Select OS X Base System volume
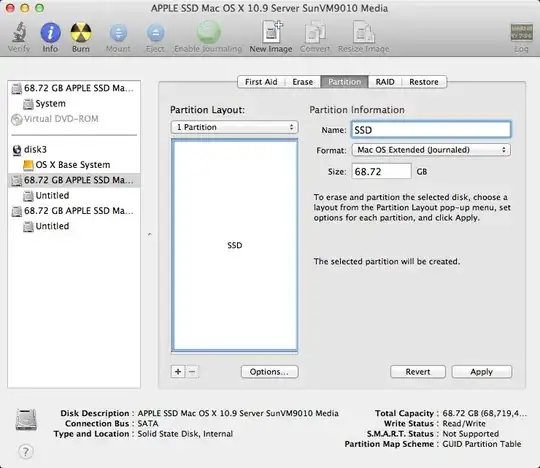Viewport: 540px width, 468px height. [74, 165]
